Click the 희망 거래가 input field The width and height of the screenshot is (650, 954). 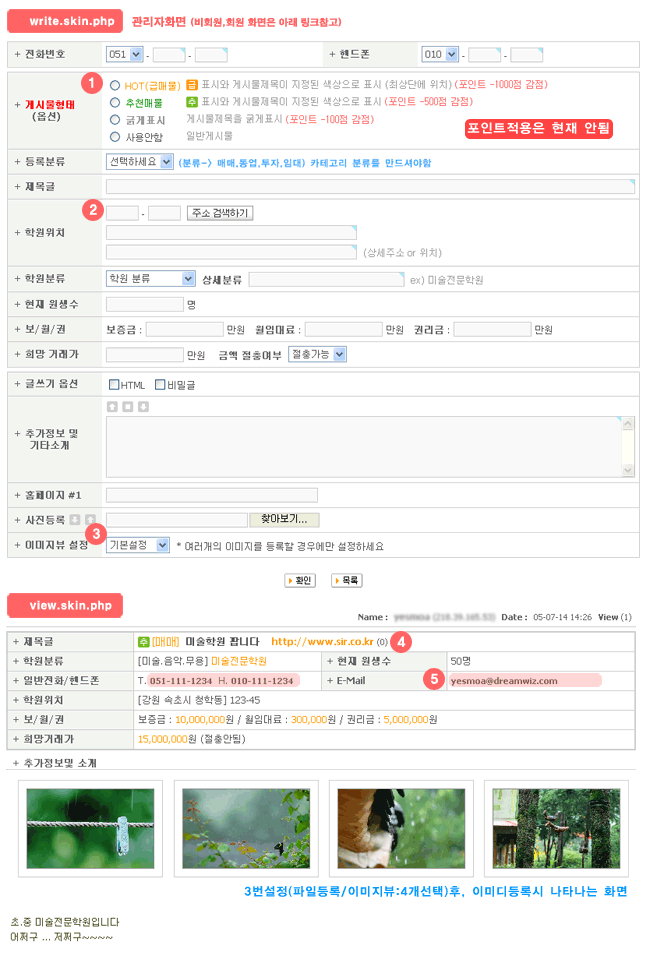(145, 355)
